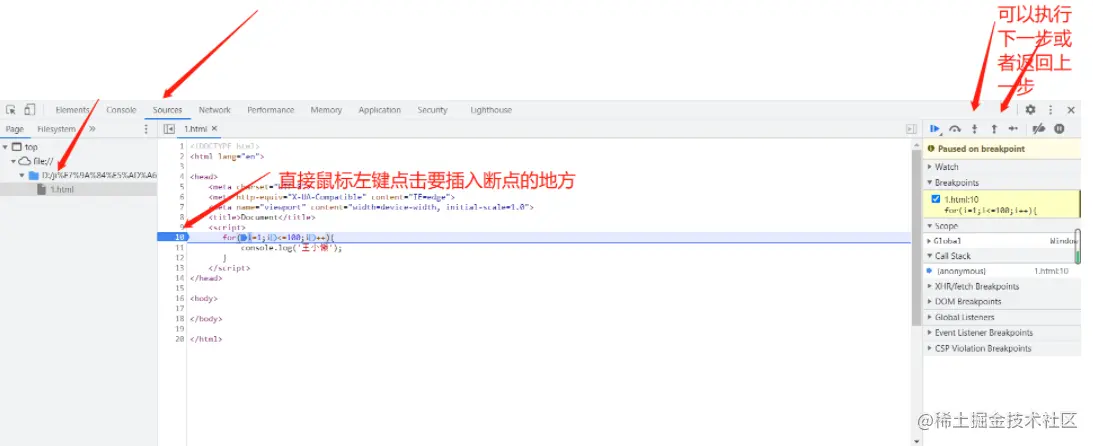
Task: Click line number 12 in gutter
Action: (x=178, y=258)
